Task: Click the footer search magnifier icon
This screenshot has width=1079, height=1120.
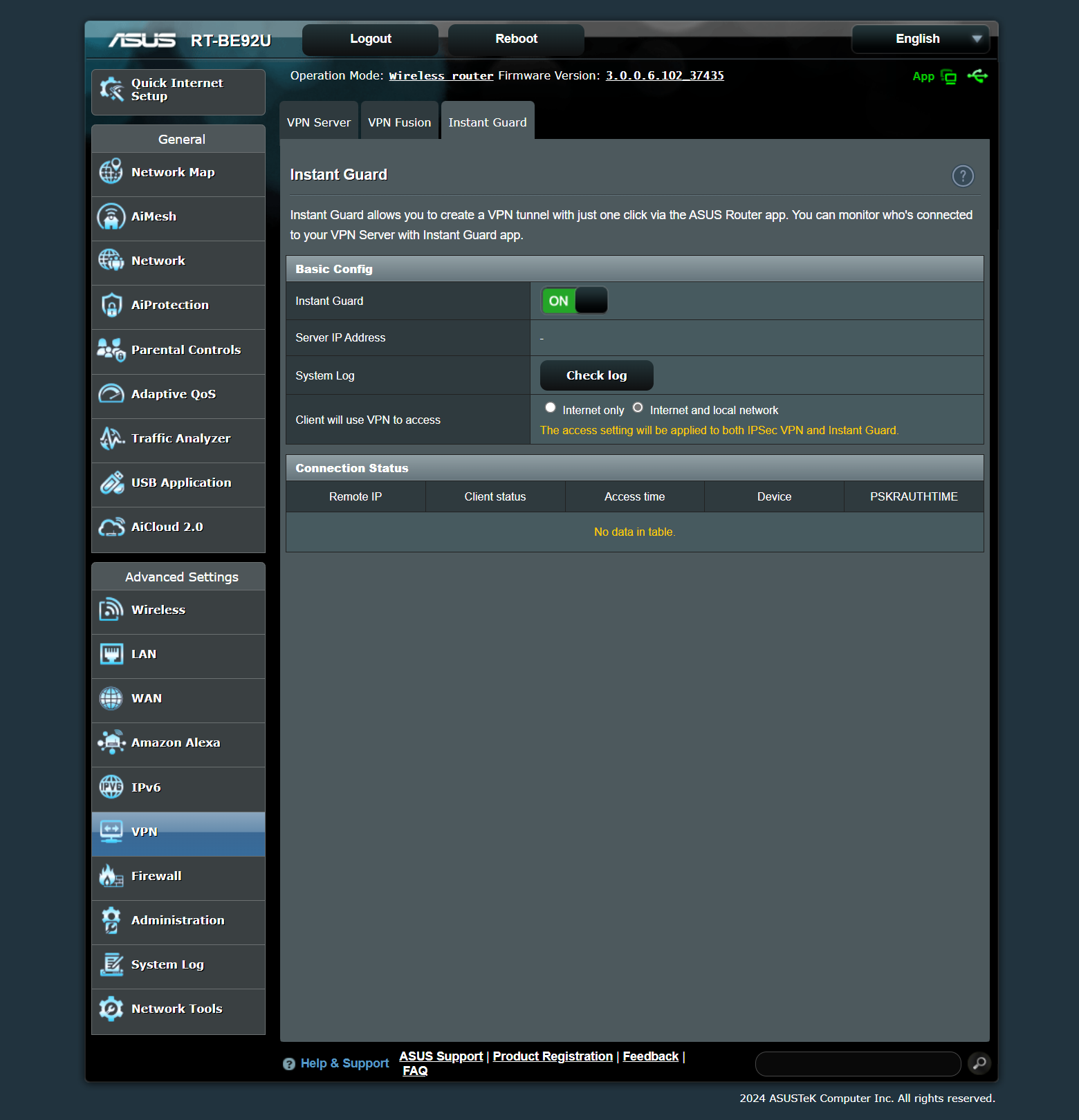Action: point(979,1063)
